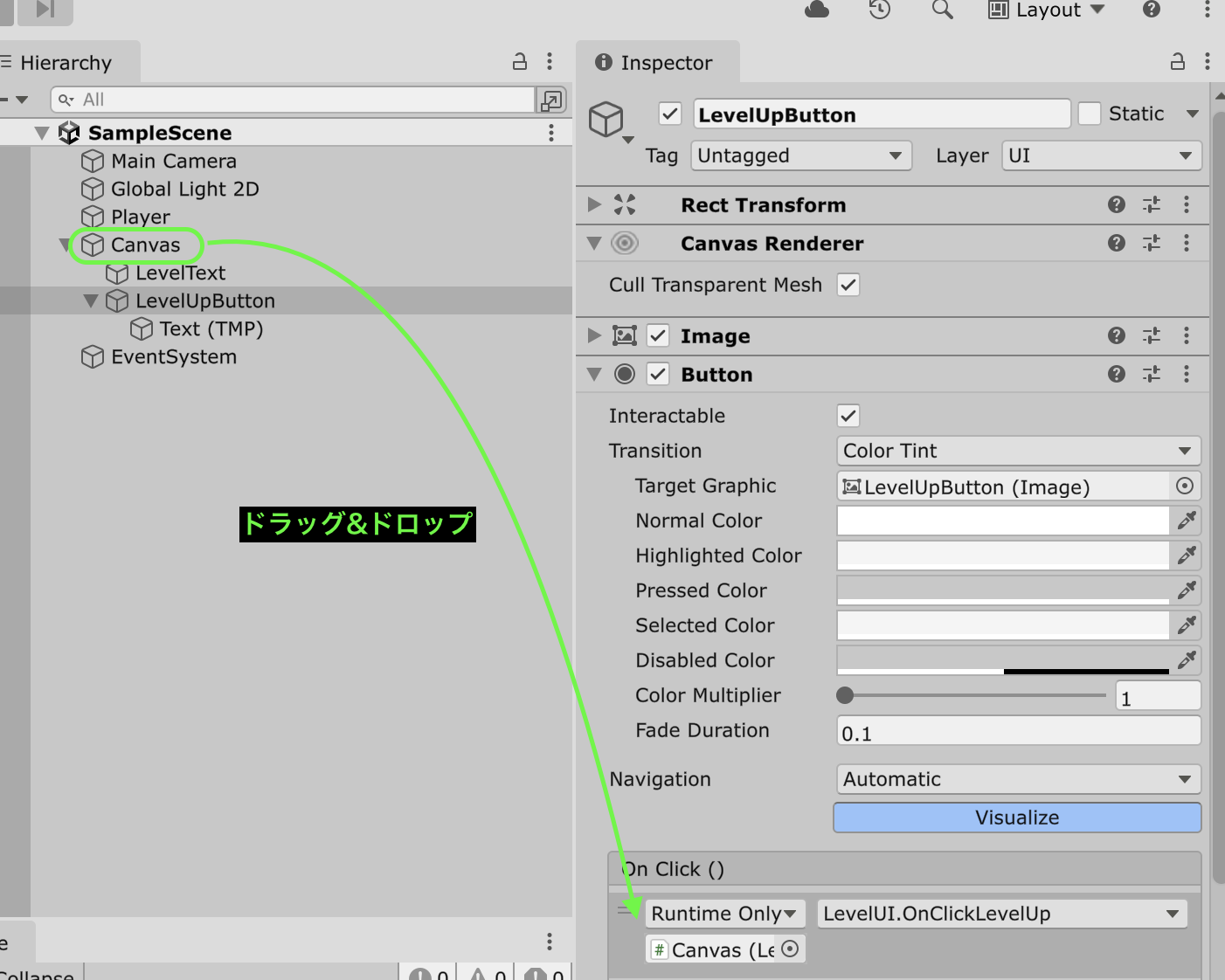Toggle the Interactable checkbox
The width and height of the screenshot is (1225, 980).
[848, 416]
